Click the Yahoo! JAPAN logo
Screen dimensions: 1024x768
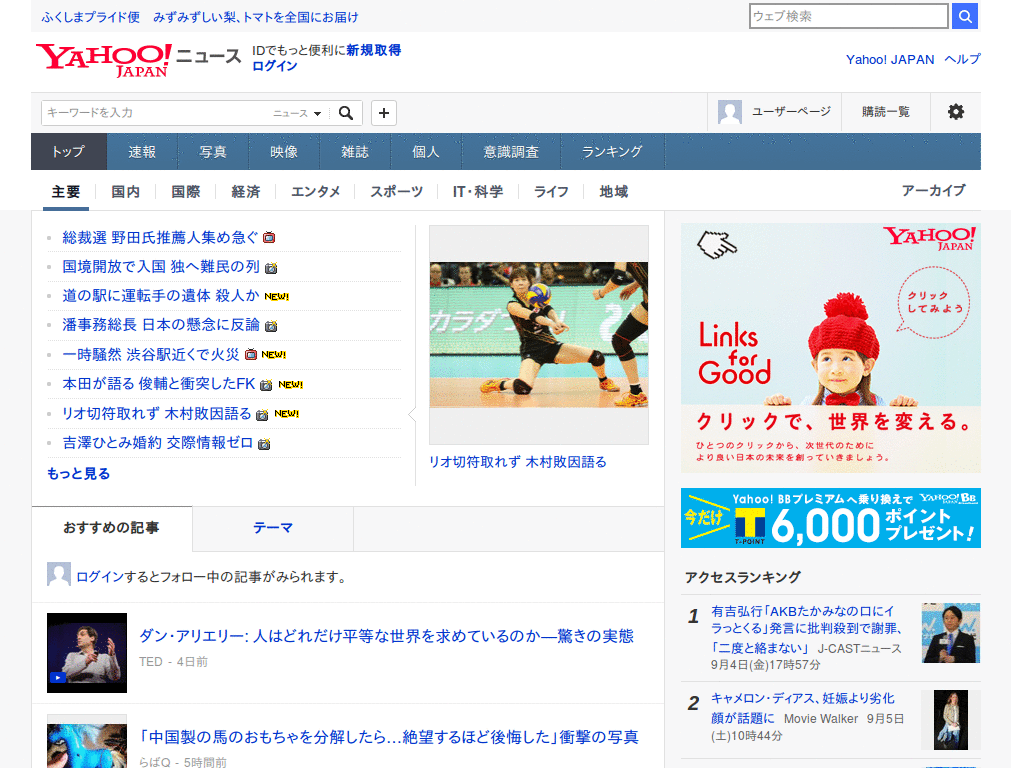point(104,60)
